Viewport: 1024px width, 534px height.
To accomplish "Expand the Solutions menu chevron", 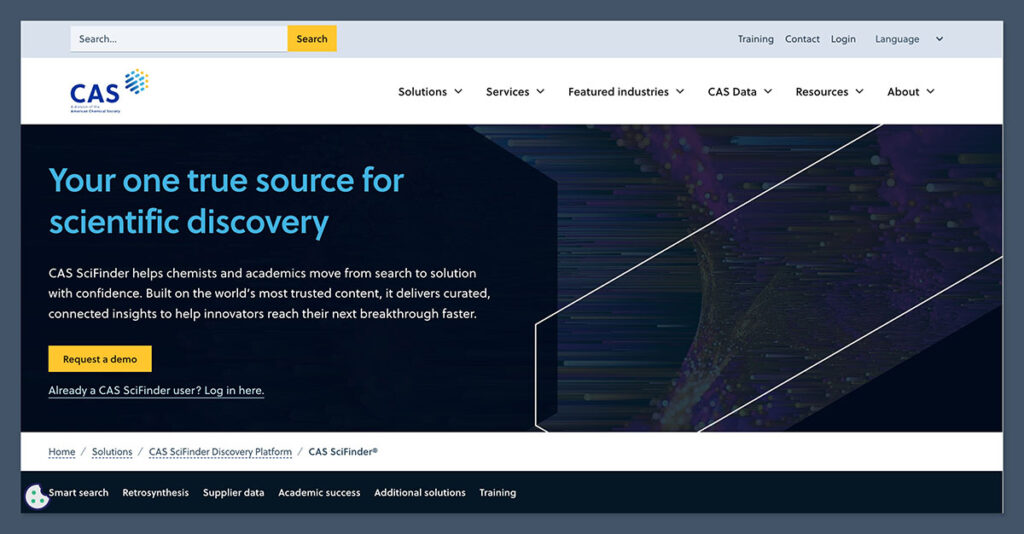I will 458,91.
